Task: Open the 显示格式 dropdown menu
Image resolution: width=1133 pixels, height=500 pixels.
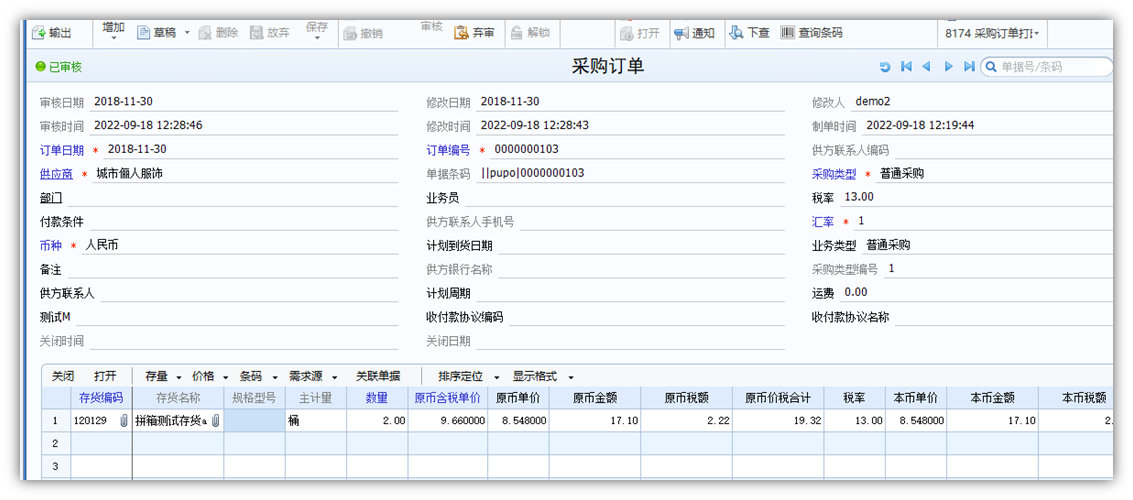Action: point(543,376)
